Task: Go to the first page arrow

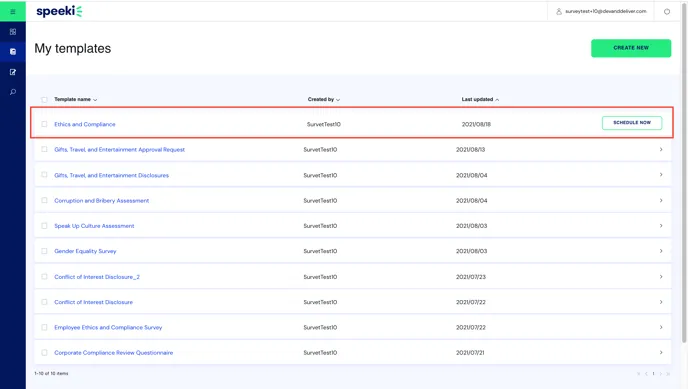Action: 638,374
